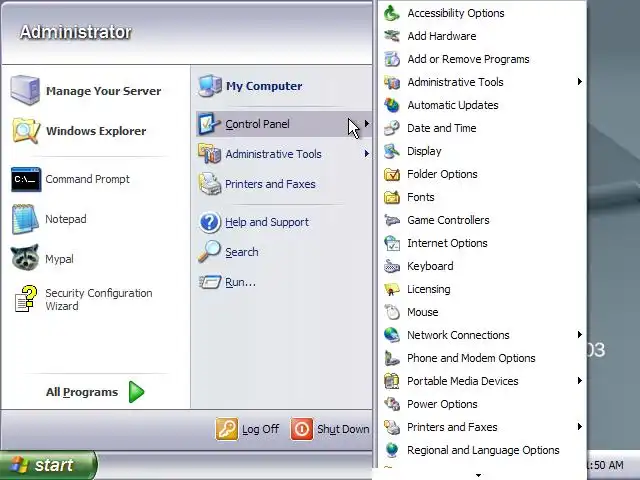
Task: Expand Portable Media Devices submenu arrow
Action: (580, 381)
